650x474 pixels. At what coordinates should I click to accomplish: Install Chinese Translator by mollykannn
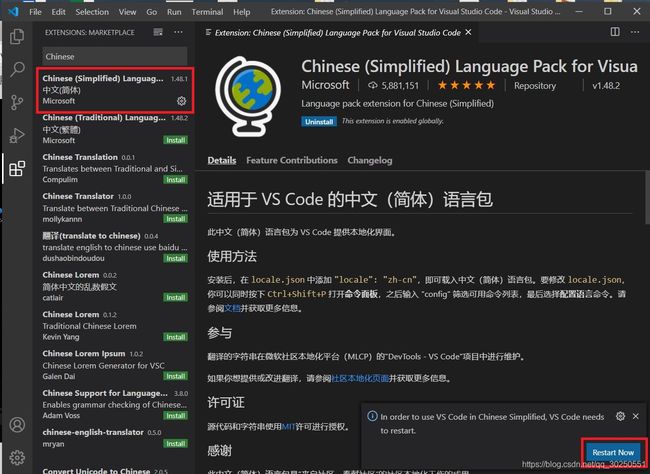coord(175,219)
